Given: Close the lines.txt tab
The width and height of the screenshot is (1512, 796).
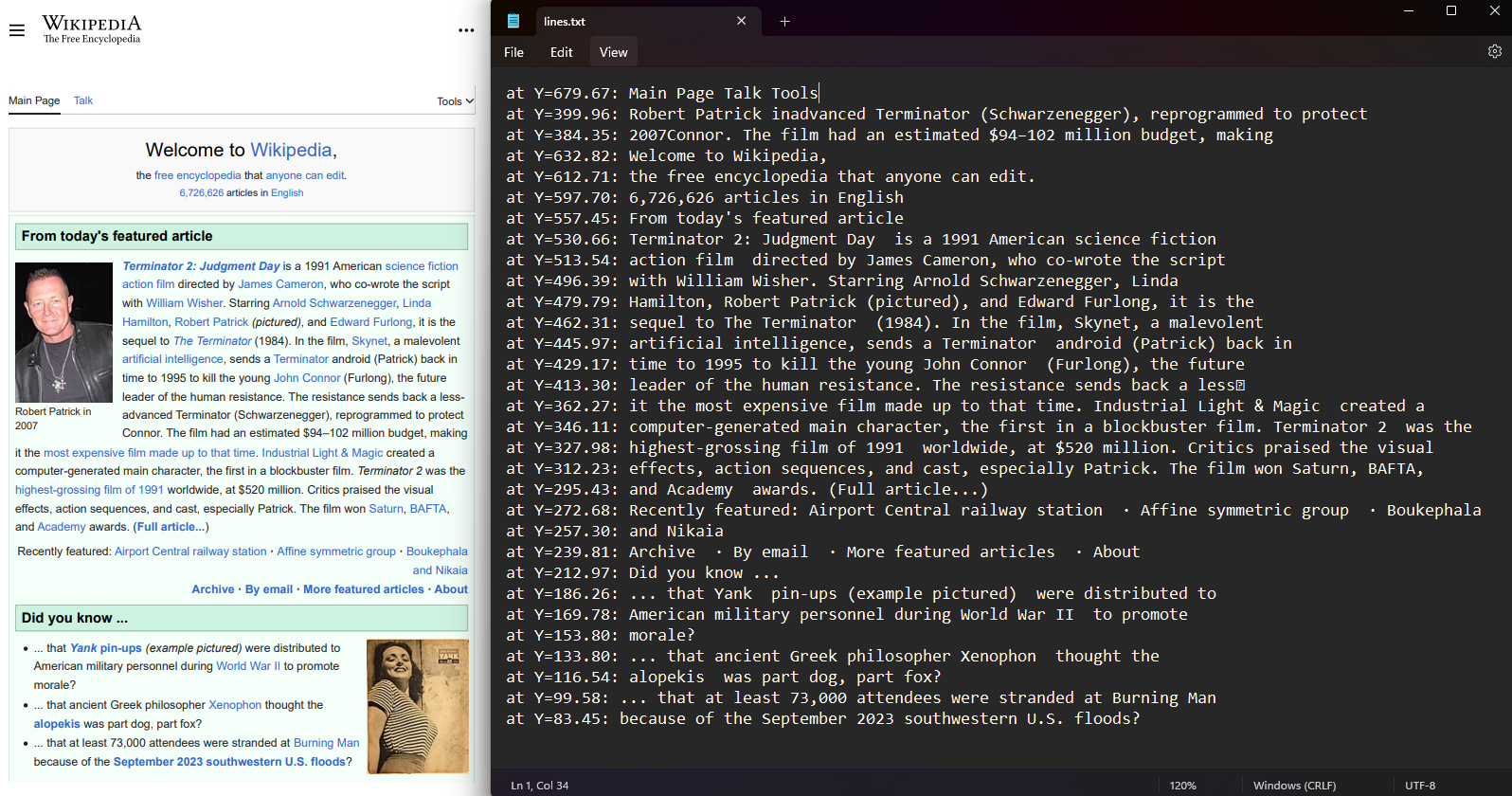Looking at the screenshot, I should click(741, 21).
